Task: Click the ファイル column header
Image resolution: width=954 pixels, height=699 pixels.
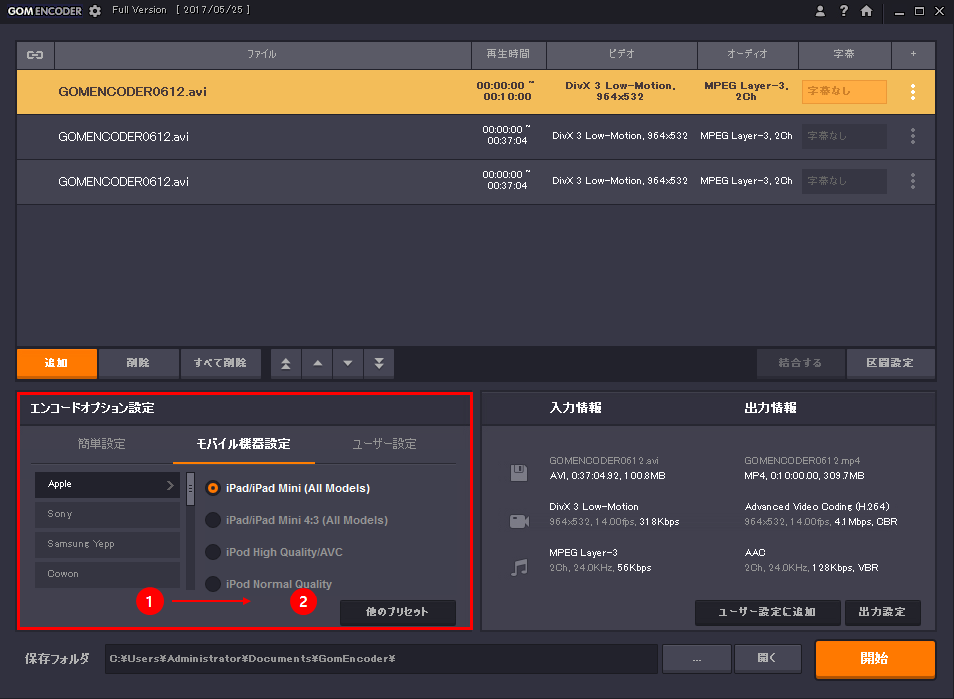Action: pyautogui.click(x=262, y=55)
